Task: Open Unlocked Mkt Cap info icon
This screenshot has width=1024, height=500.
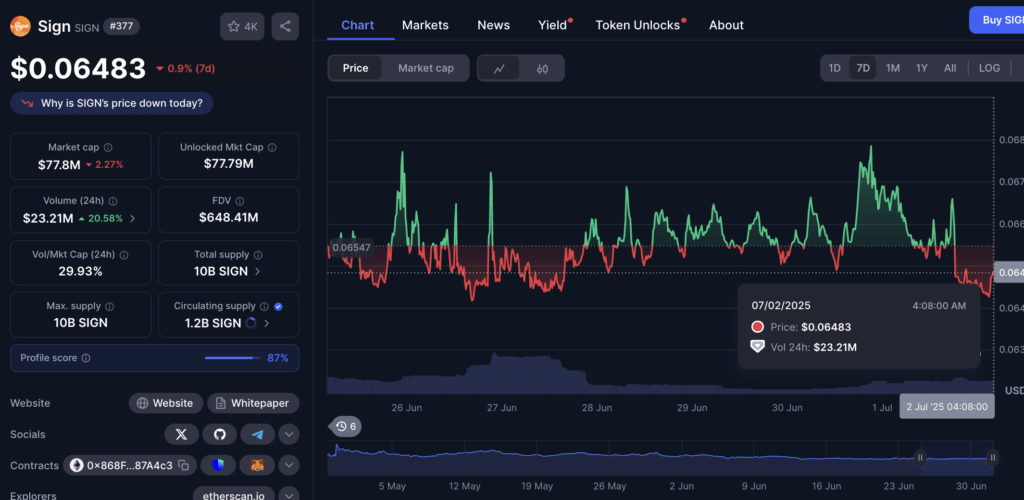Action: [x=272, y=148]
